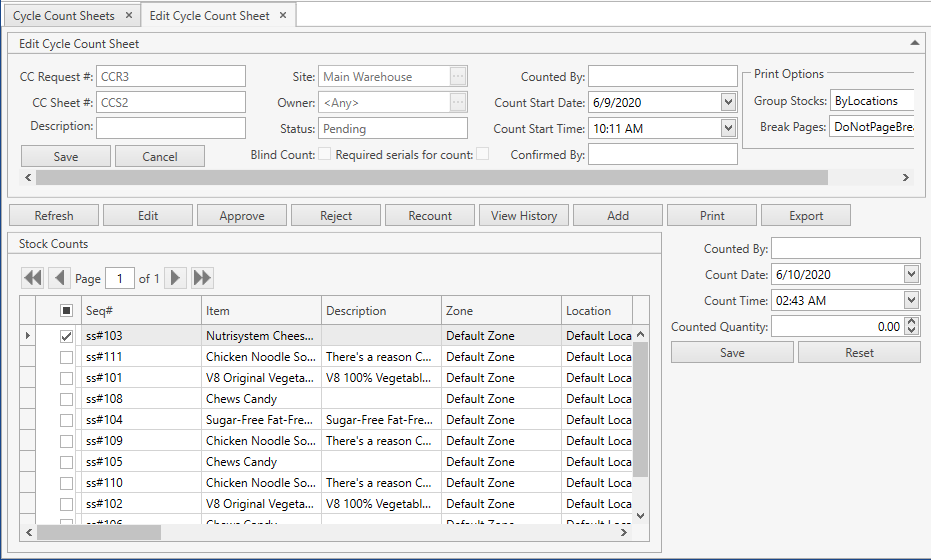This screenshot has height=560, width=931.
Task: Open the Group Stocks ByLocations dropdown
Action: tap(871, 101)
